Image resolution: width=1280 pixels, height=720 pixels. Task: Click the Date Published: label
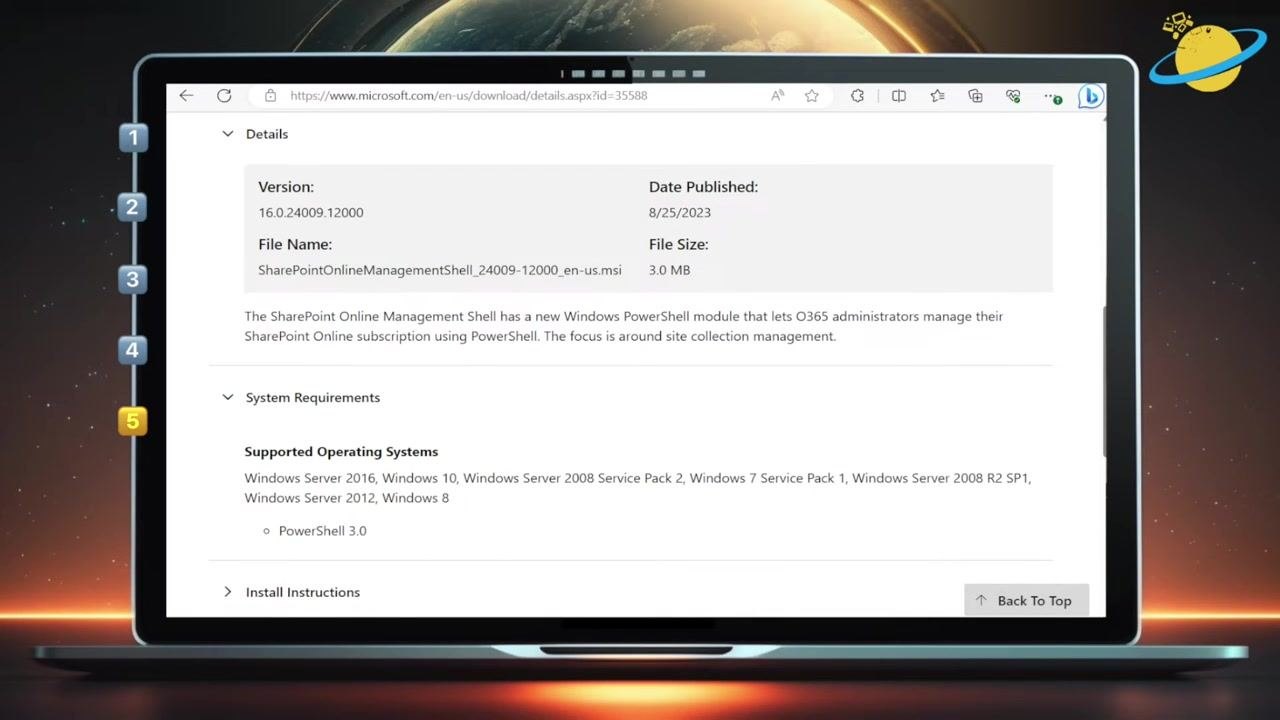(x=703, y=187)
